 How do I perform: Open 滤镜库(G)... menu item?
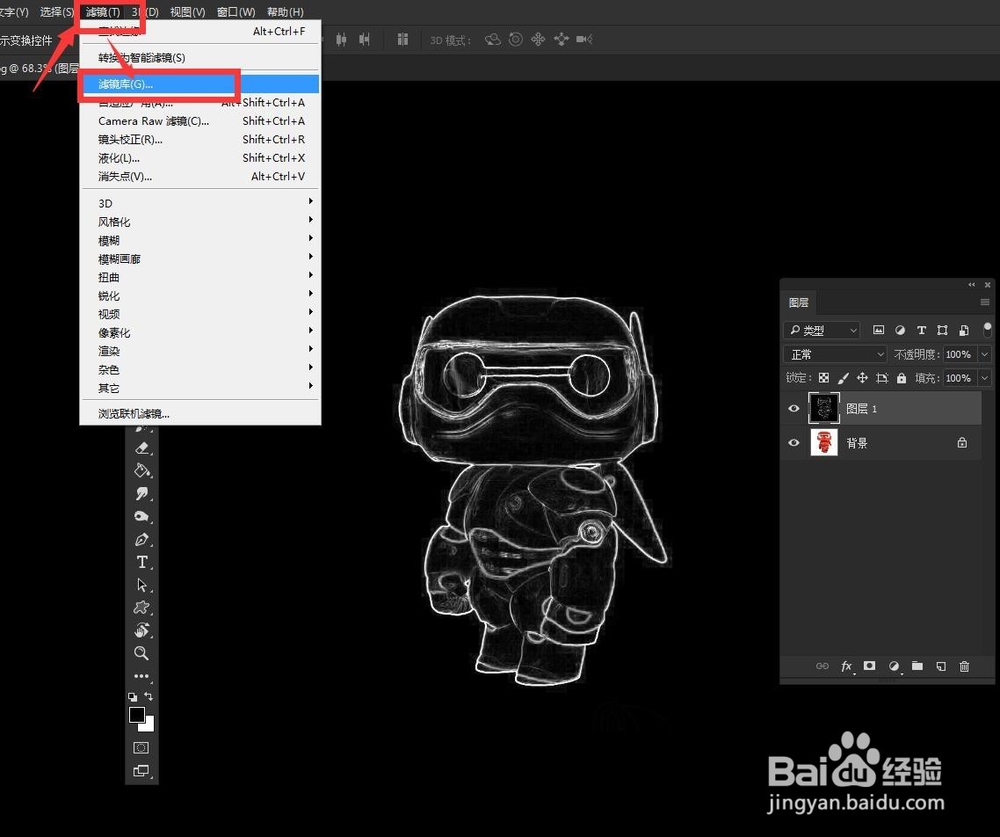(x=199, y=84)
